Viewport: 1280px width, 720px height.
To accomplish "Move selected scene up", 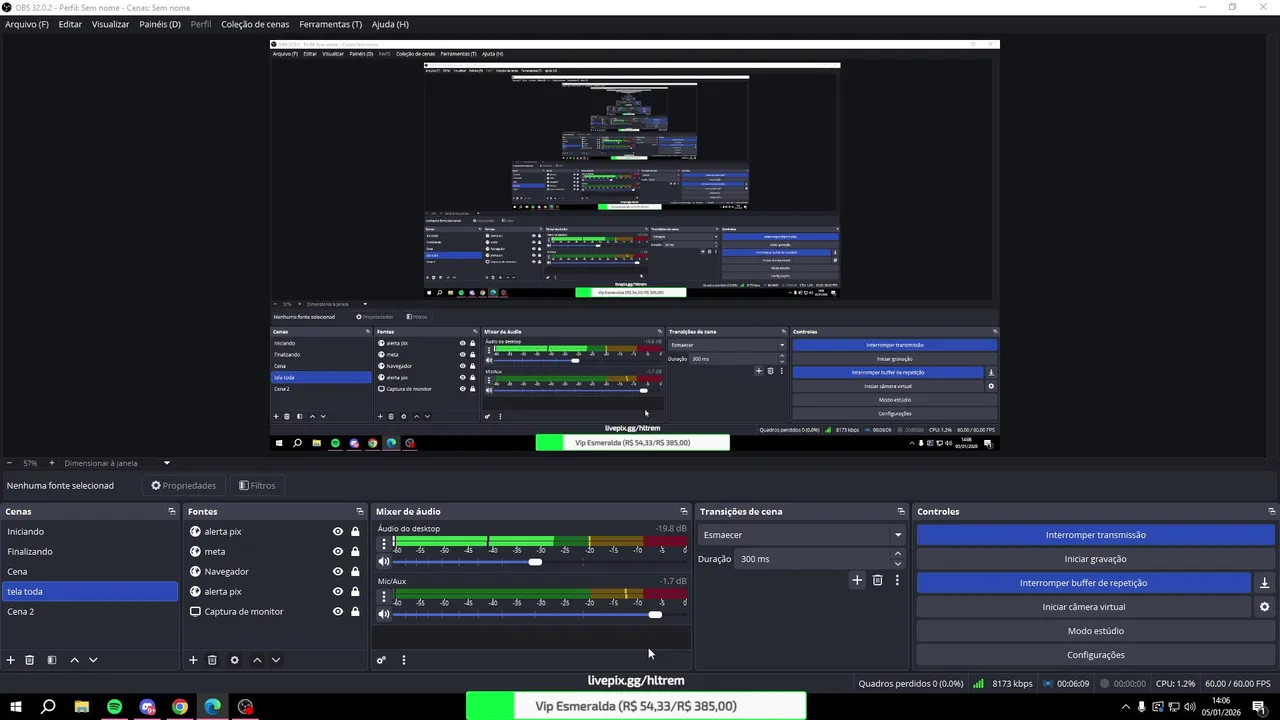I will click(74, 660).
